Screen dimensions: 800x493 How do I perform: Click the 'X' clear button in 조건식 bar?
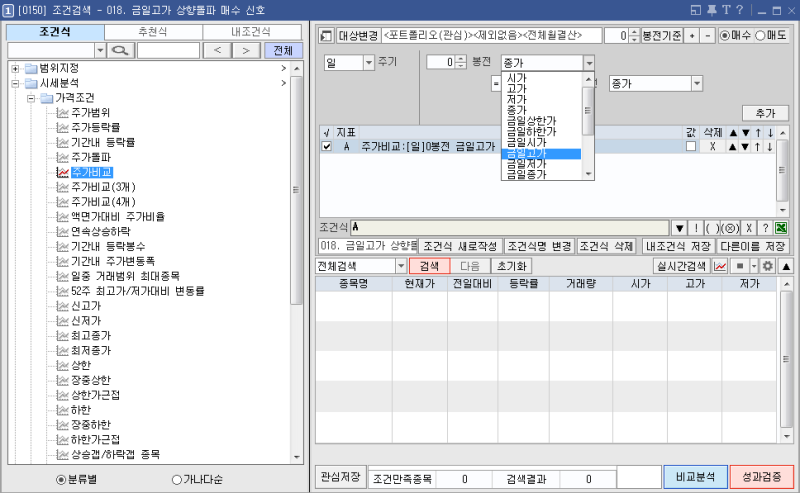748,228
